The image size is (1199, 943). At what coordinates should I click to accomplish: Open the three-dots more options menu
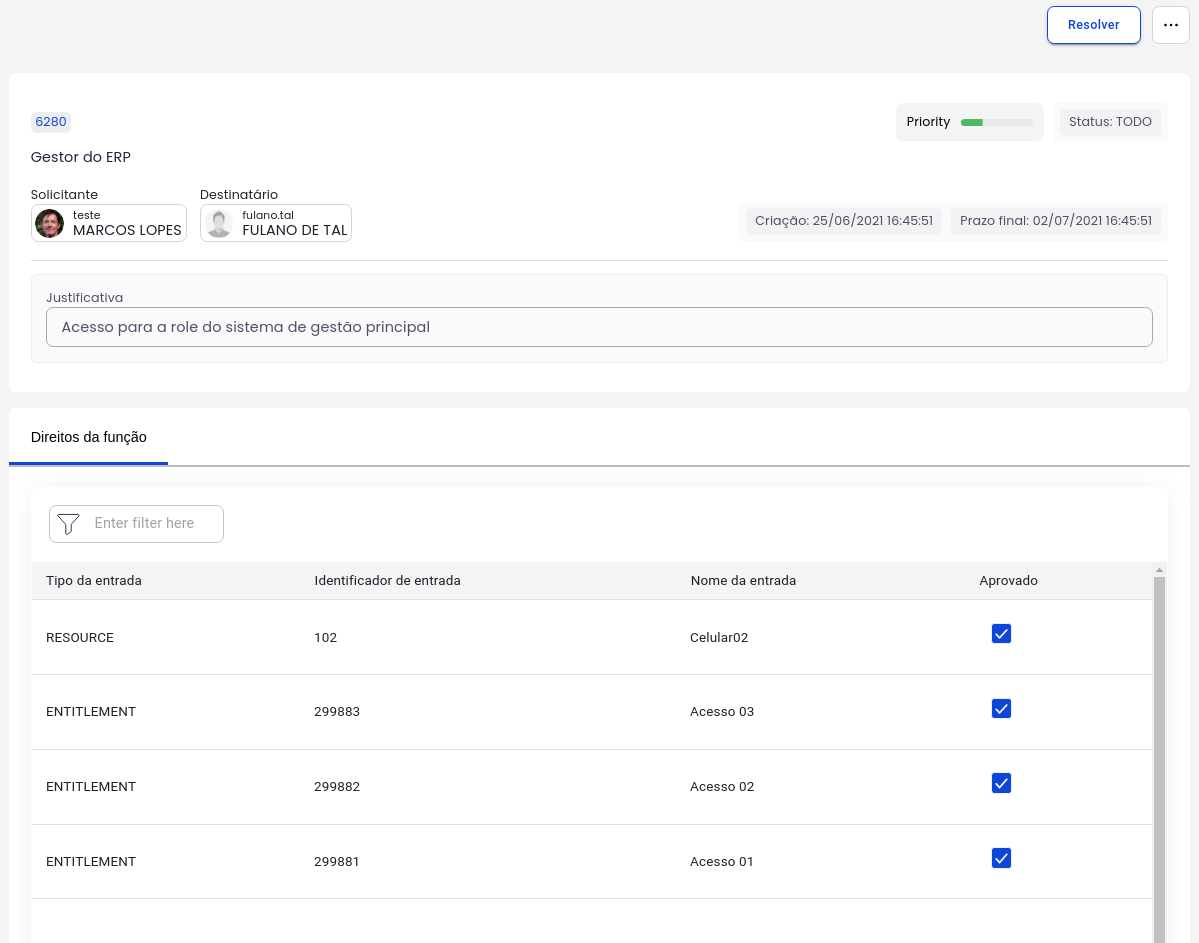coord(1170,25)
